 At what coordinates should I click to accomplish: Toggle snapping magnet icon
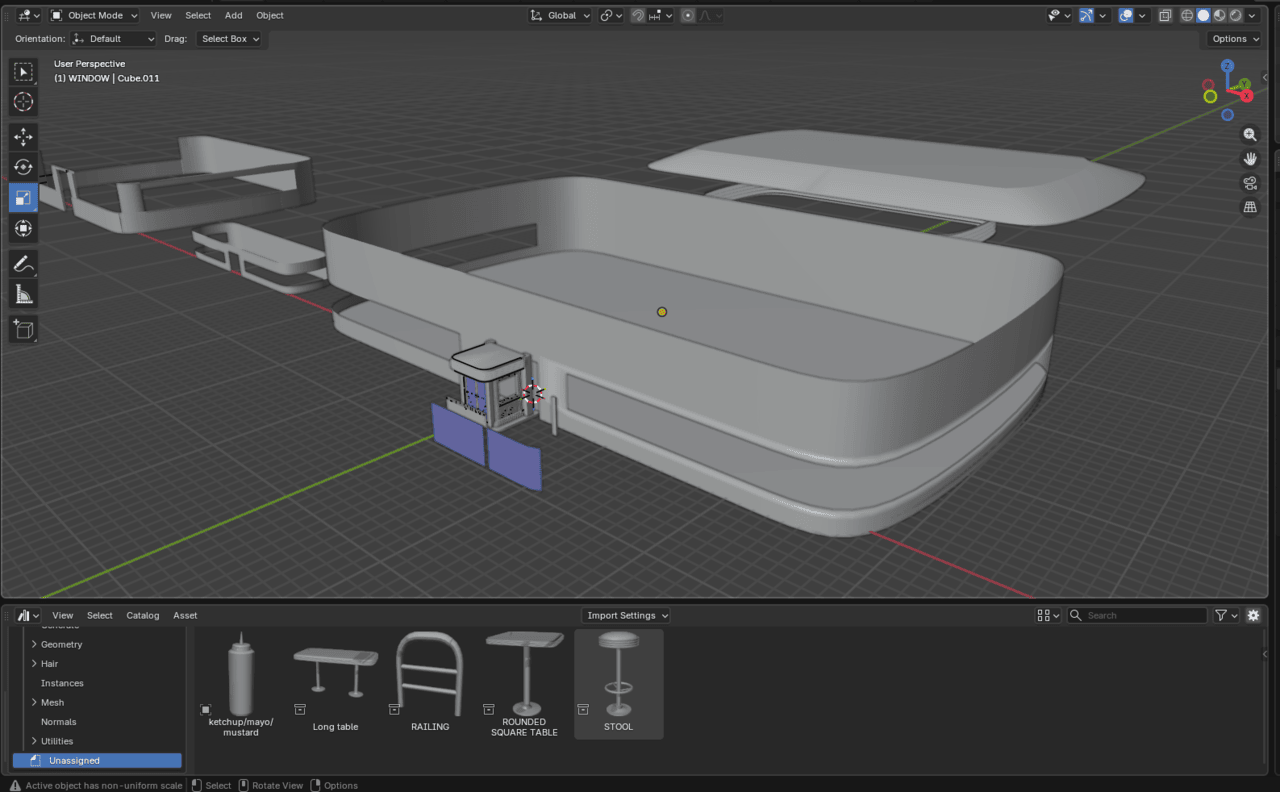[638, 15]
